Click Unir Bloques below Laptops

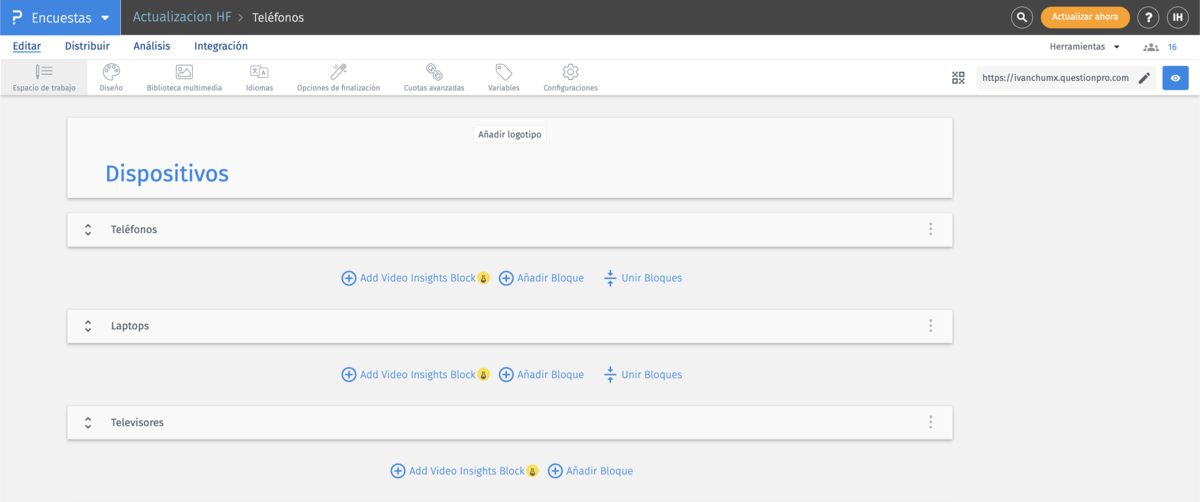(643, 375)
